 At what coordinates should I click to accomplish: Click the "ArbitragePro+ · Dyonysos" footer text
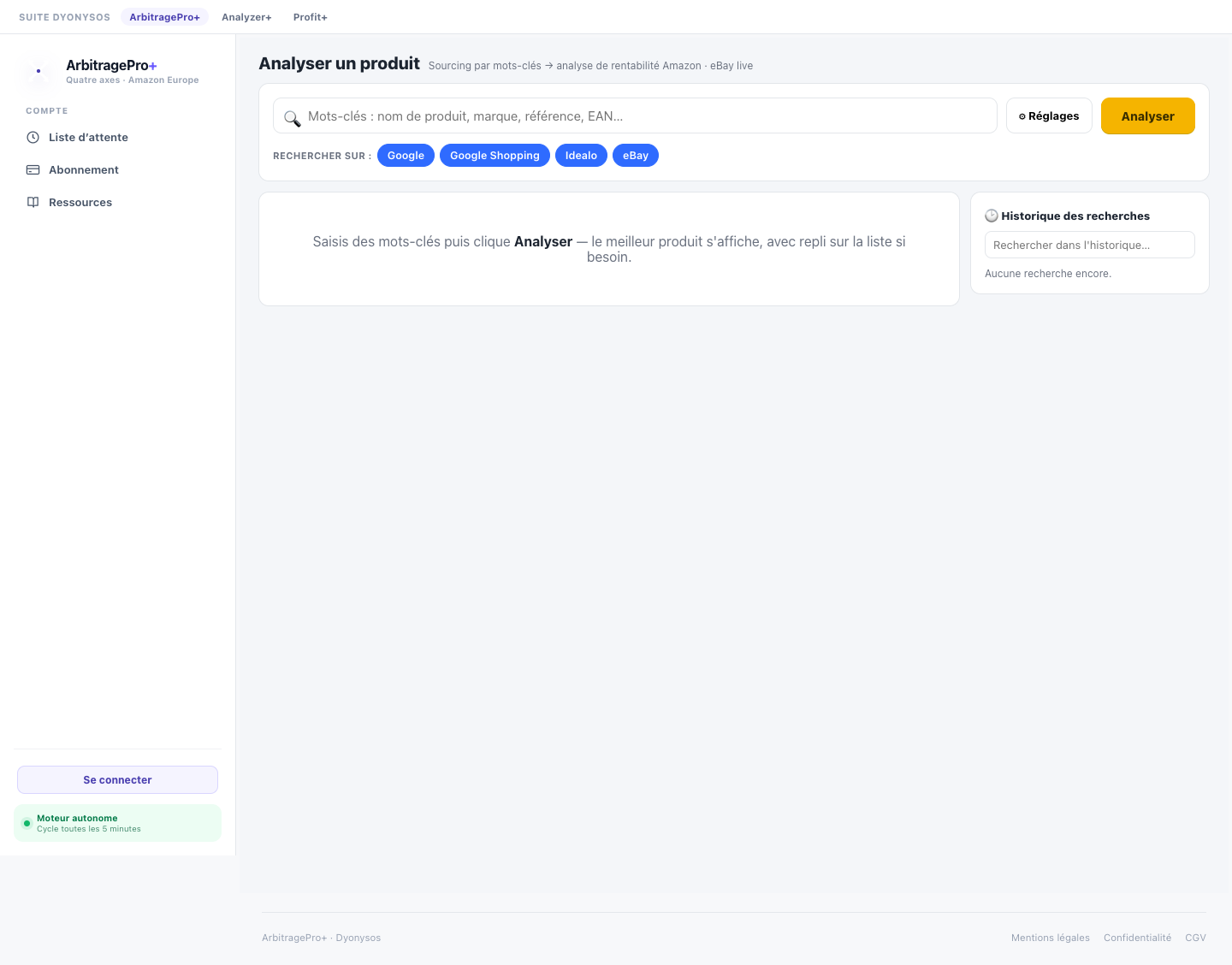point(321,938)
